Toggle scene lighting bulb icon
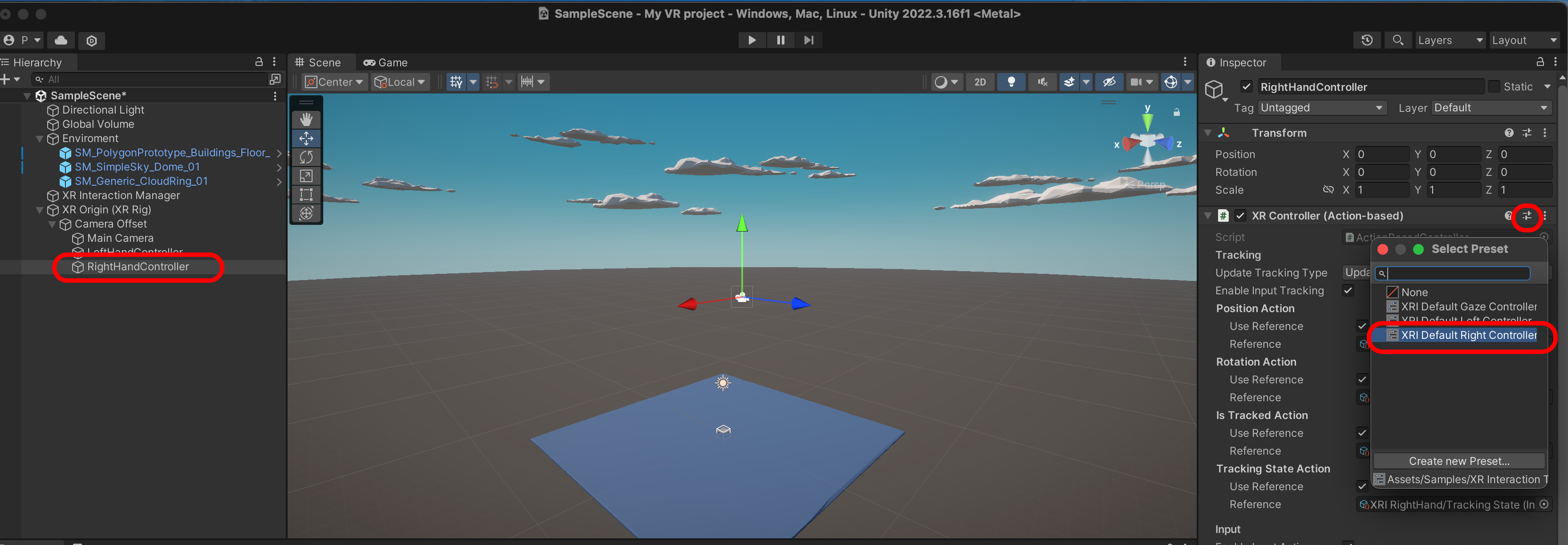The width and height of the screenshot is (1568, 545). [1011, 81]
